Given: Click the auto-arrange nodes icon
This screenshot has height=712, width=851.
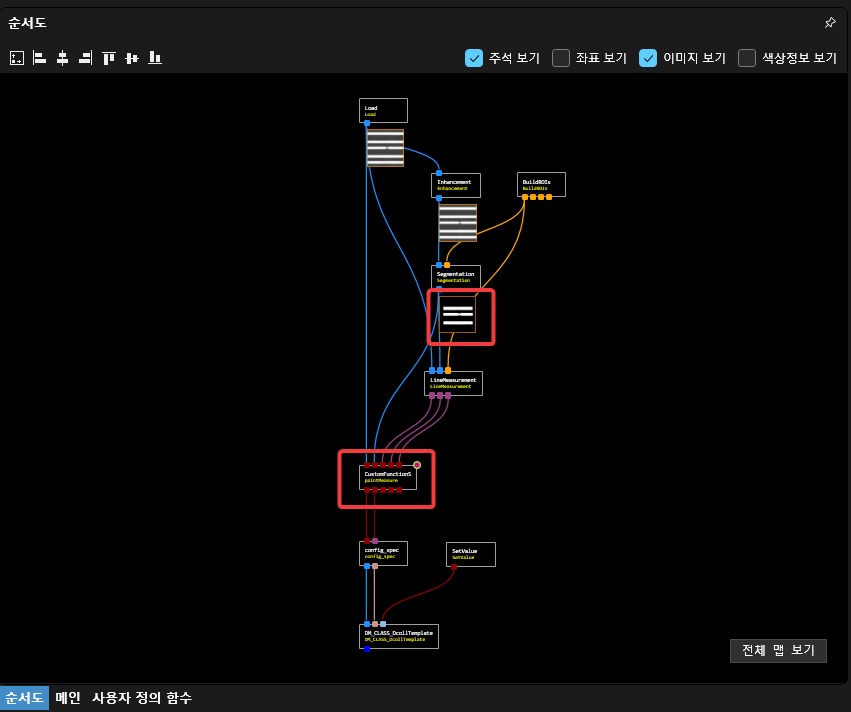Looking at the screenshot, I should point(16,58).
